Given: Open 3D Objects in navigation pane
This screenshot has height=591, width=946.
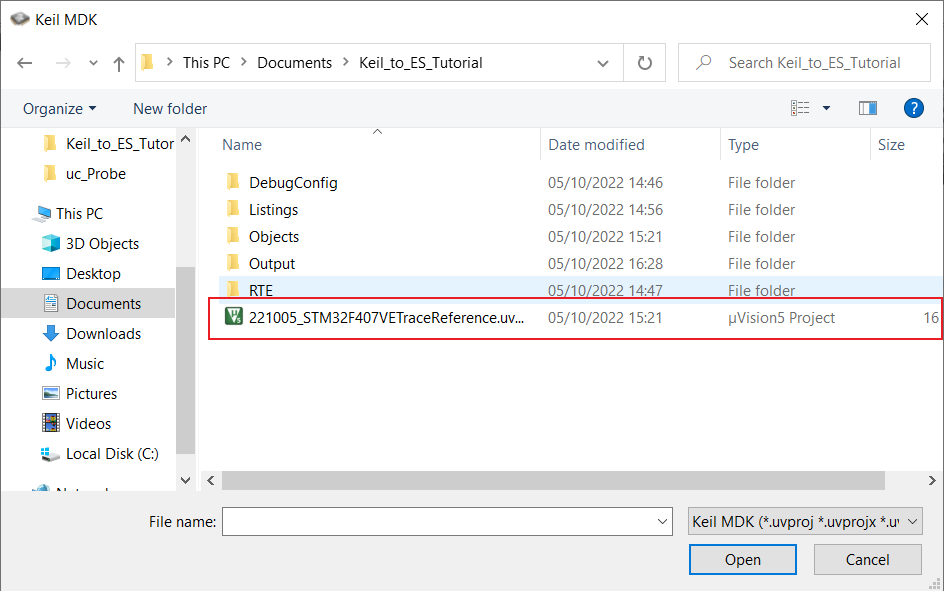Looking at the screenshot, I should (102, 244).
